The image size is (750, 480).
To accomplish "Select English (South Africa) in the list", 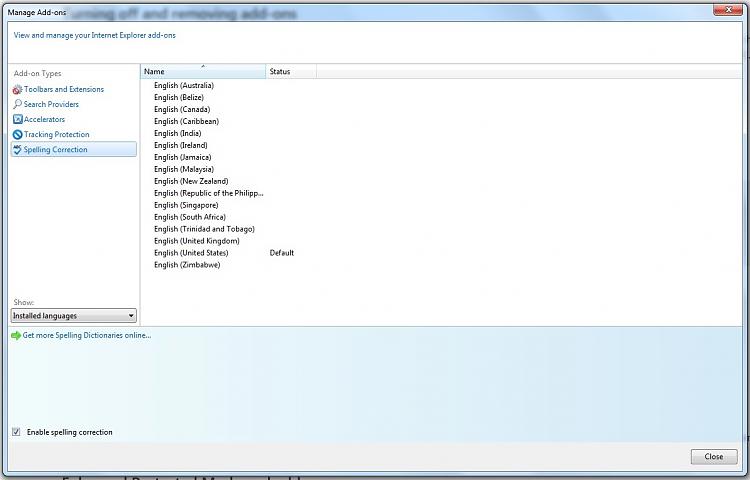I will (x=189, y=217).
